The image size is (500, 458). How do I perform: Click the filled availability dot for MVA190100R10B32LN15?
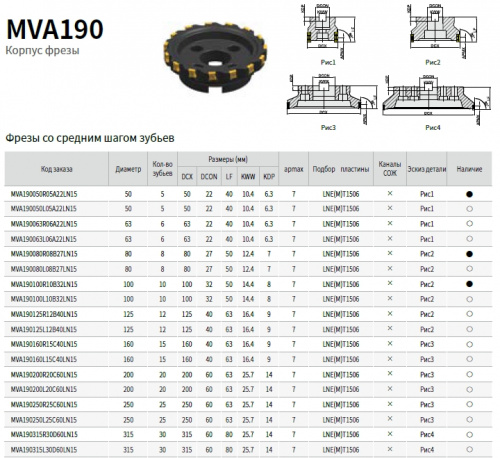(469, 284)
